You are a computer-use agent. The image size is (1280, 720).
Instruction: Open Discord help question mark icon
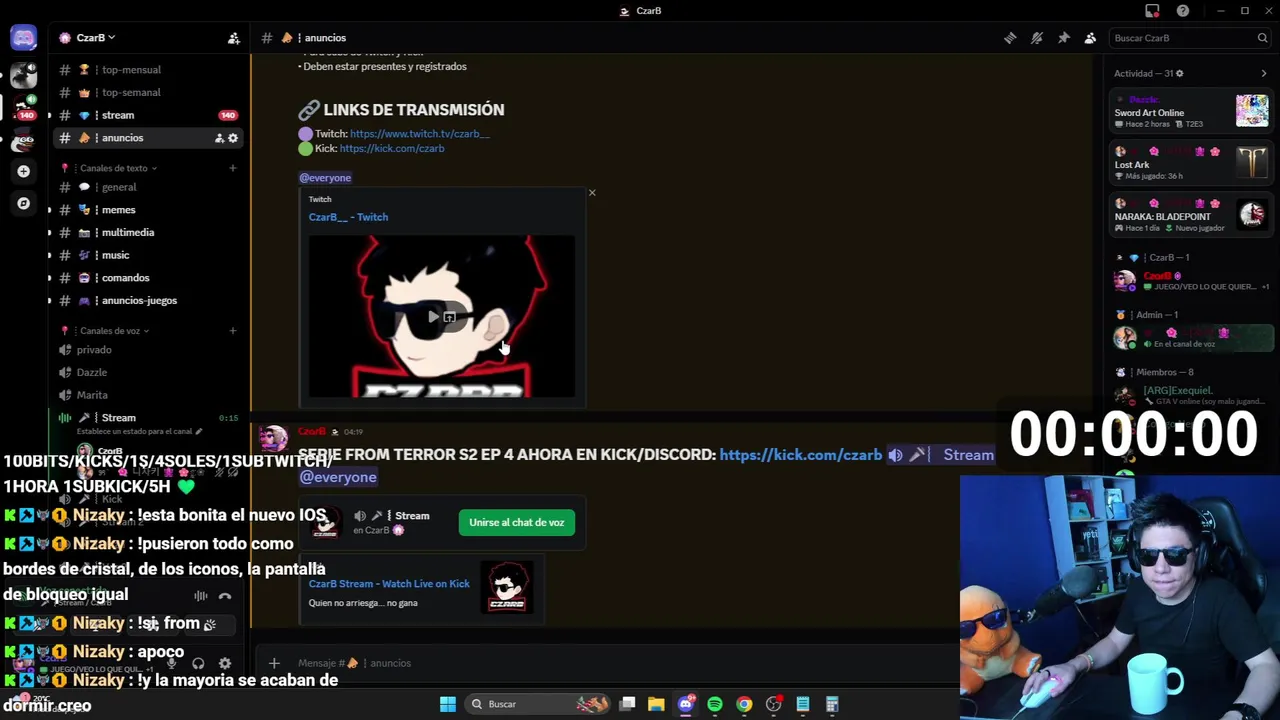point(1183,11)
